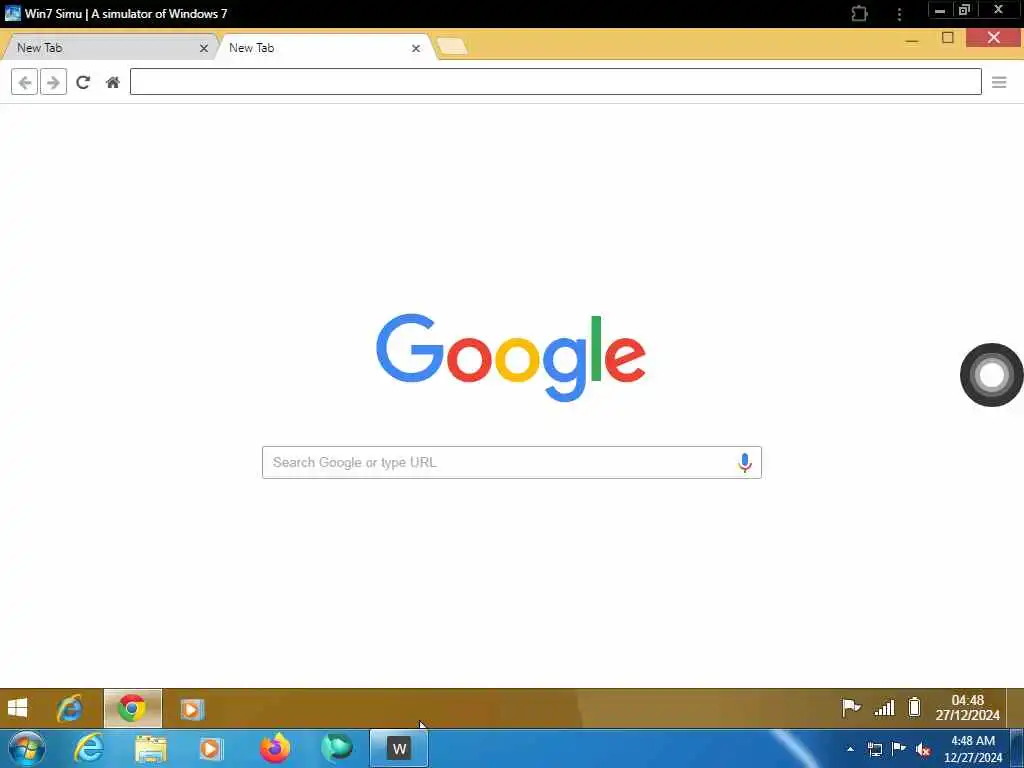Image resolution: width=1024 pixels, height=768 pixels.
Task: Switch to the first New Tab
Action: tap(108, 48)
